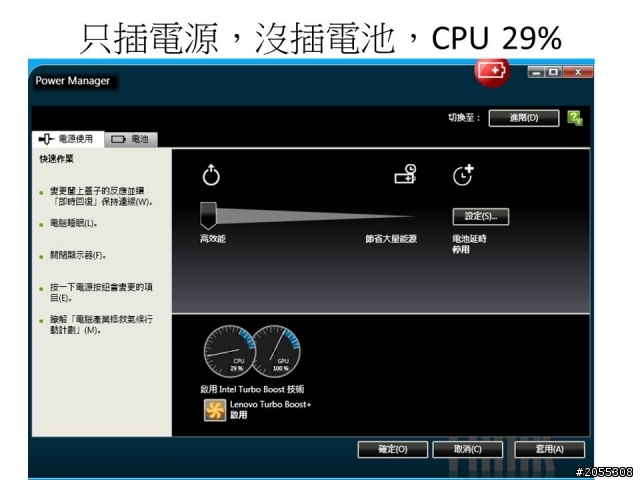Click the 節省大量能源 label
Image resolution: width=640 pixels, height=480 pixels.
391,239
